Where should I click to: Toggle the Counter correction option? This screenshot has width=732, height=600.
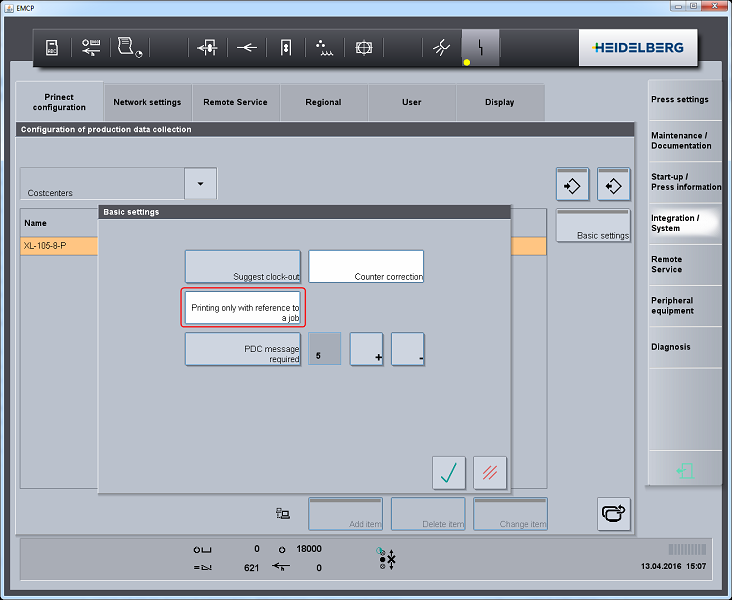tap(365, 266)
